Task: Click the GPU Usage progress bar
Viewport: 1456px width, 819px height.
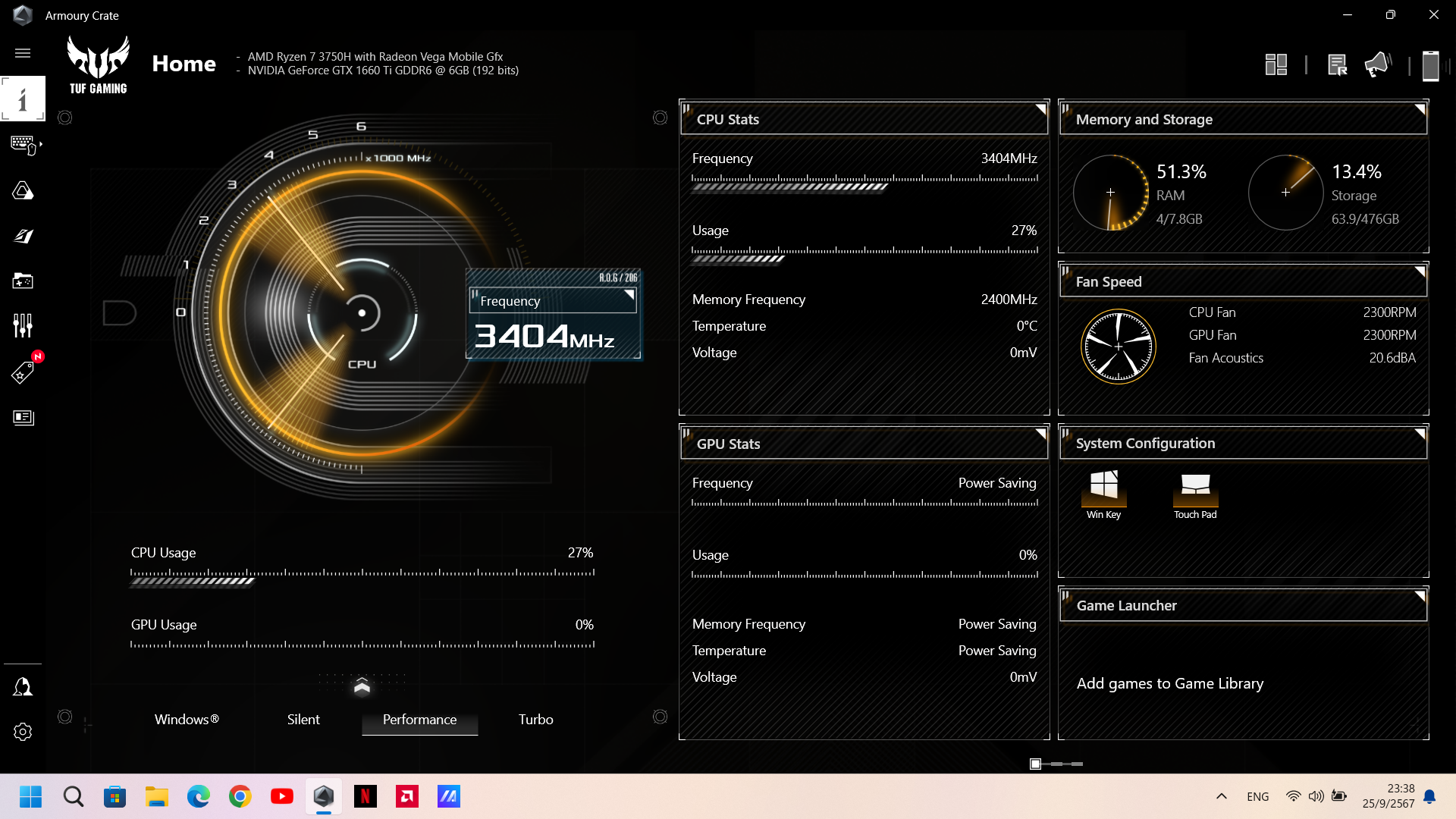Action: click(x=362, y=645)
